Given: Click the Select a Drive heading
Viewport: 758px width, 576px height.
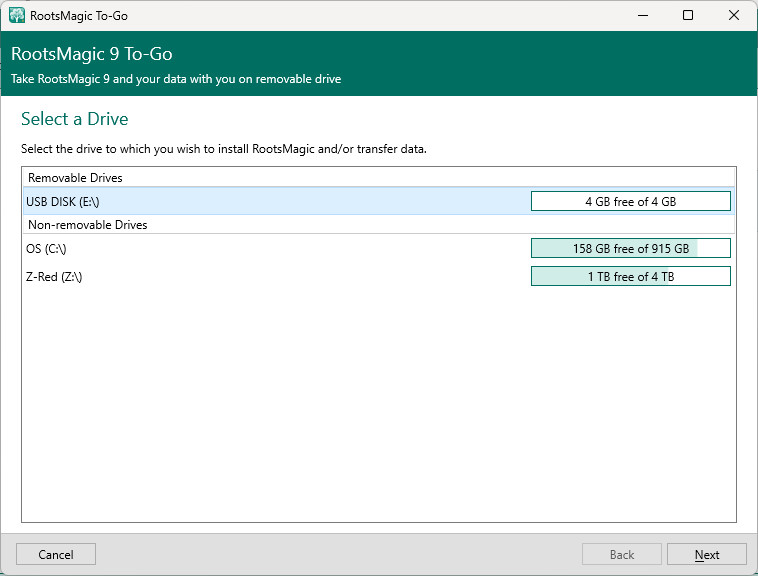Looking at the screenshot, I should (x=75, y=119).
